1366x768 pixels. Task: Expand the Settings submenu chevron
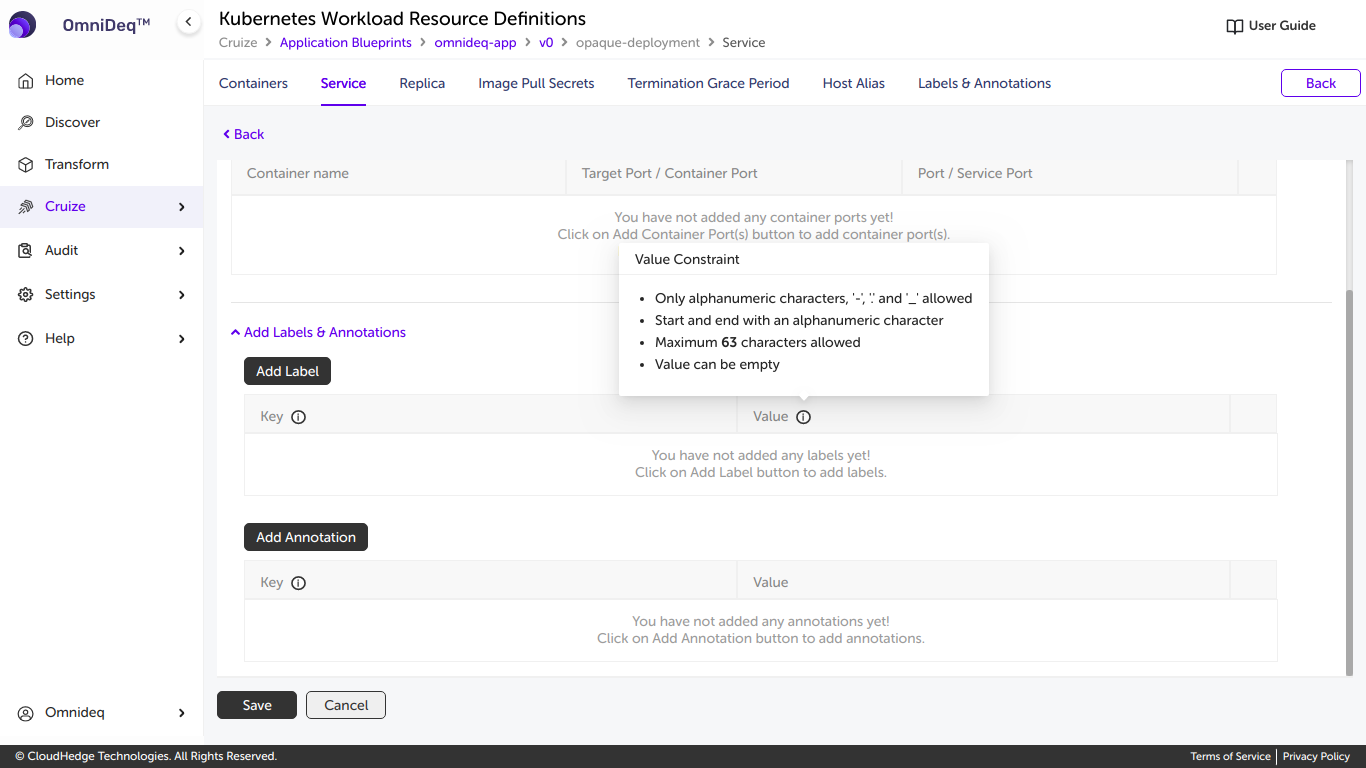182,295
